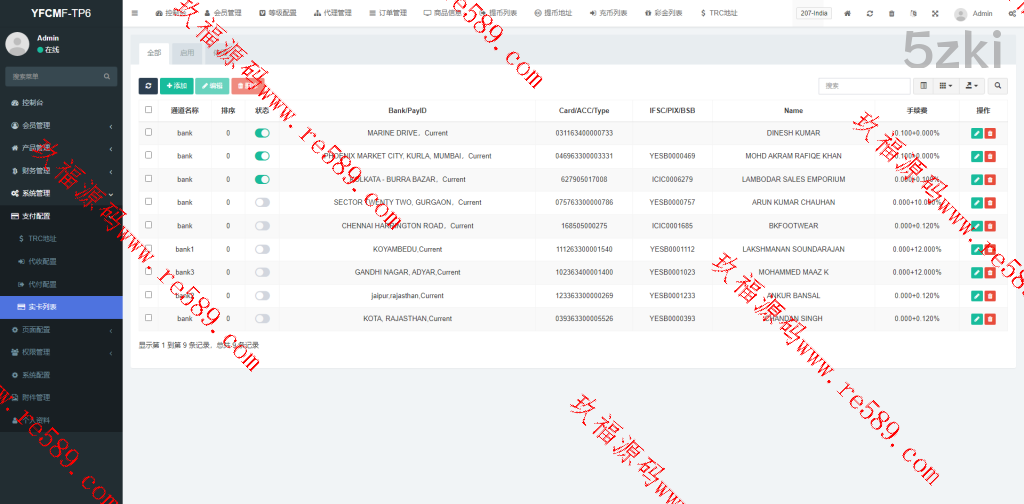Switch to the 启用 tab
This screenshot has height=504, width=1024.
pos(187,52)
